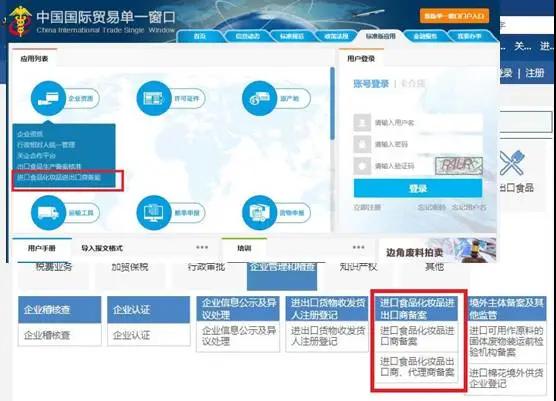Open the 边角废料拍卖 banner
This screenshot has width=556, height=401.
click(438, 250)
